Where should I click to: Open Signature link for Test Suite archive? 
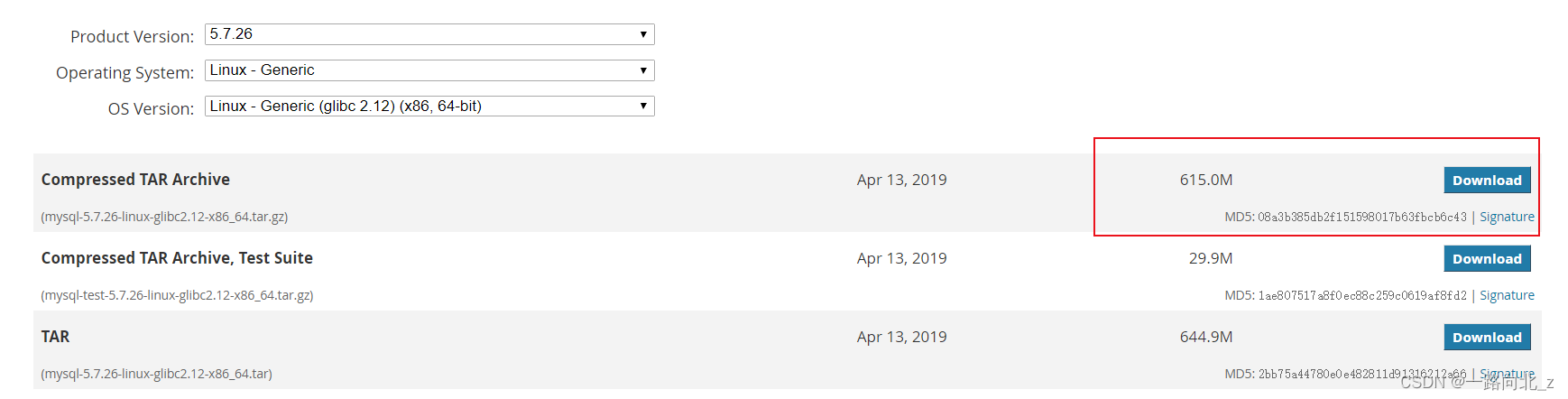1507,295
